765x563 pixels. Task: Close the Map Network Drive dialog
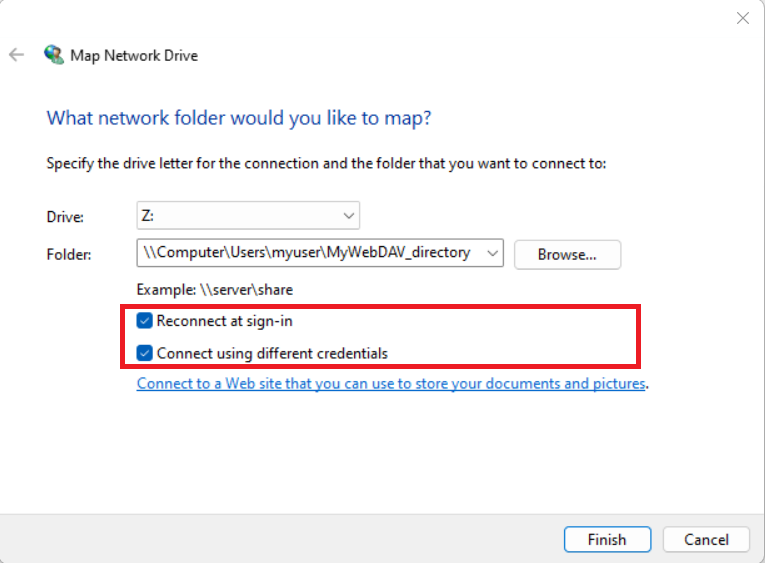click(742, 18)
